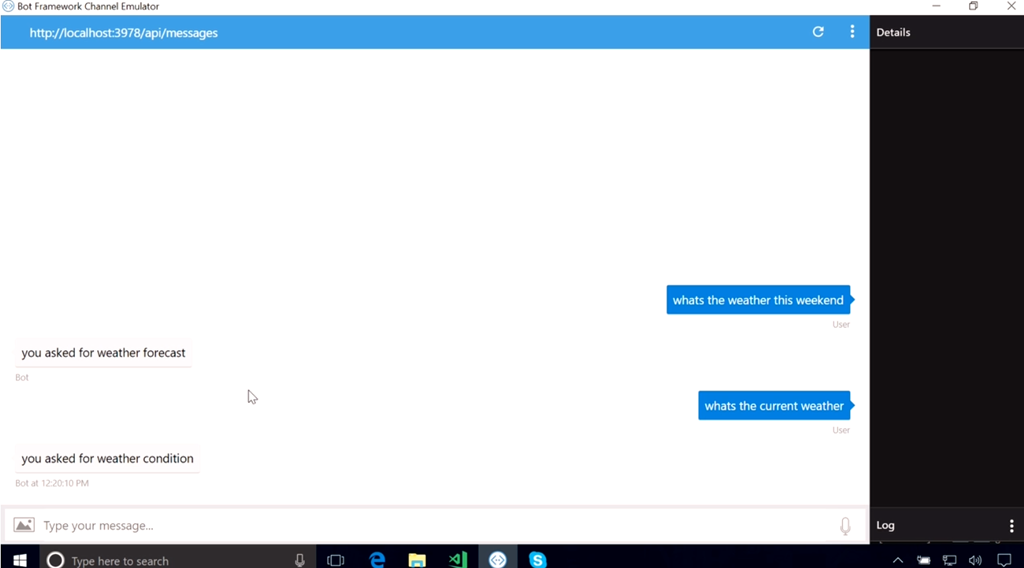Viewport: 1024px width, 568px height.
Task: Select the 'whats the current weather' message
Action: click(x=774, y=406)
